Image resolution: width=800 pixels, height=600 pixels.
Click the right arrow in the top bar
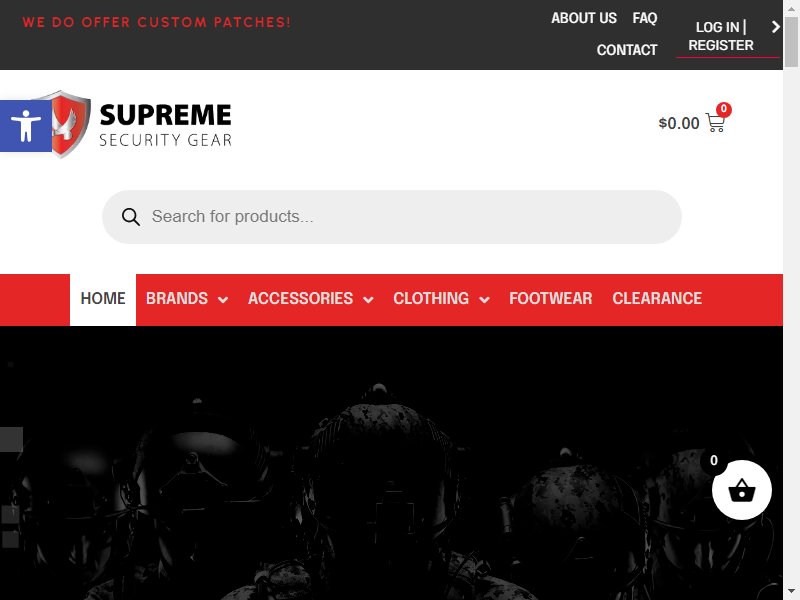coord(776,27)
